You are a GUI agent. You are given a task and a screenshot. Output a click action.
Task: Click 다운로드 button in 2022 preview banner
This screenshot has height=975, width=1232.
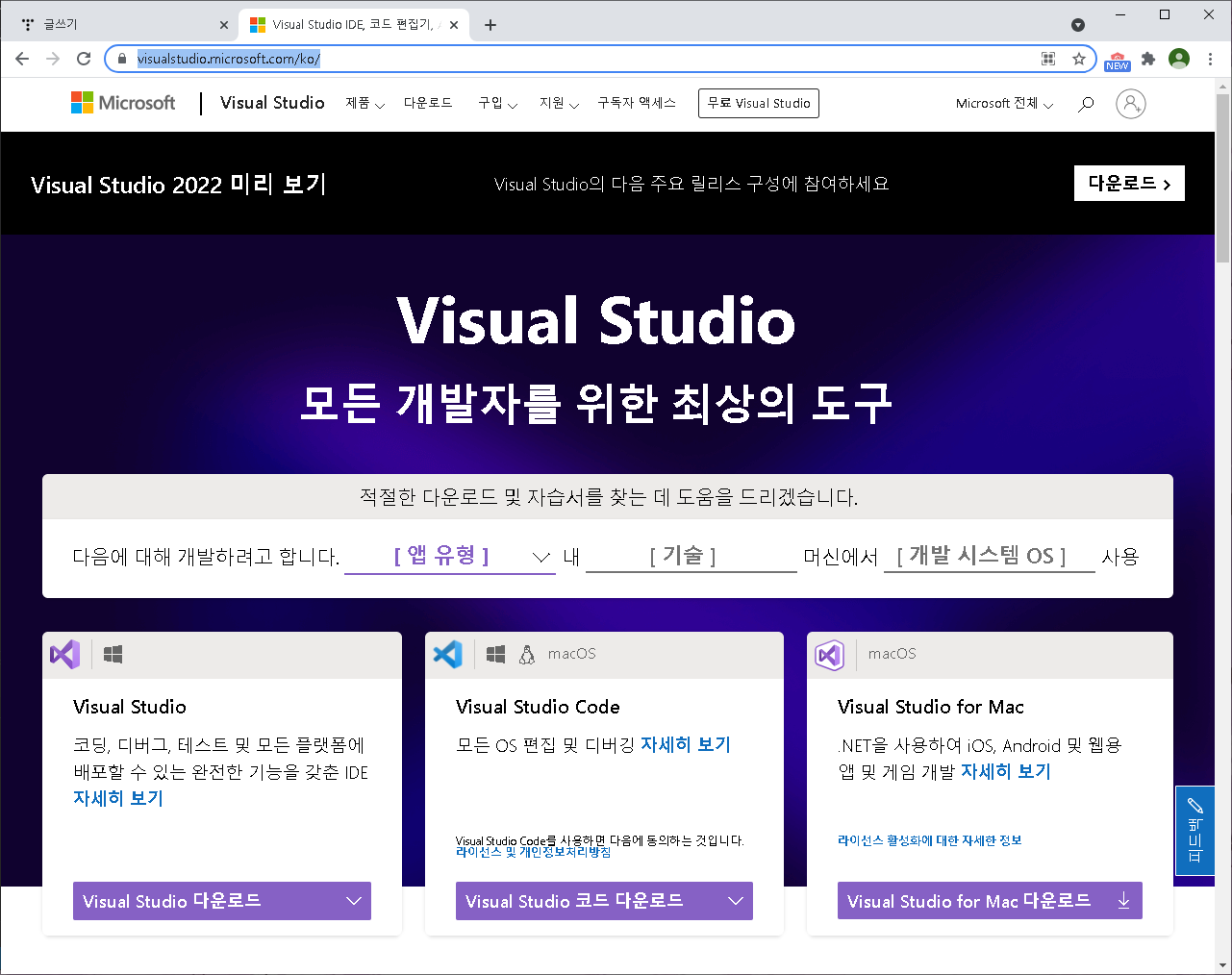pyautogui.click(x=1129, y=184)
